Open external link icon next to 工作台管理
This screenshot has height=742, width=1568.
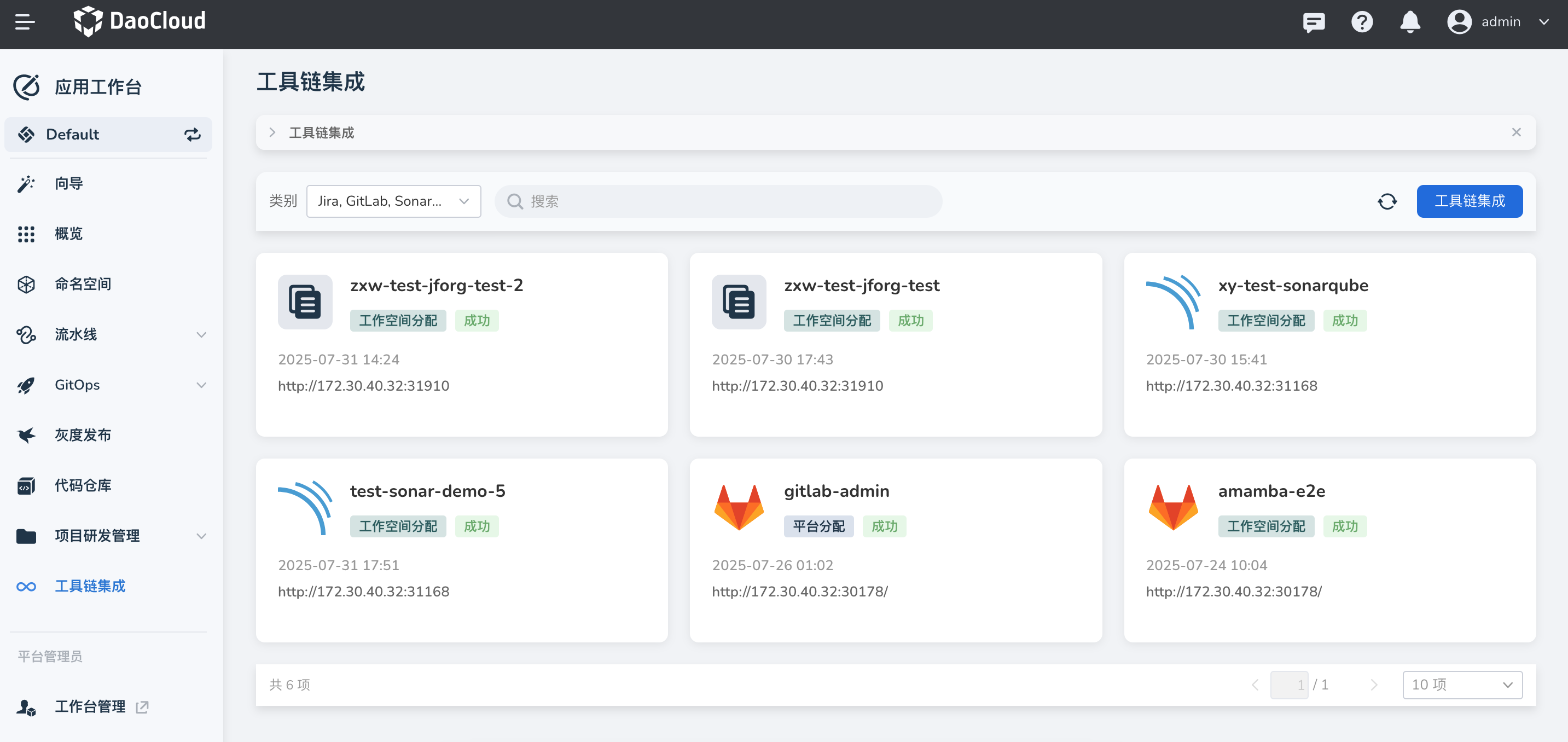coord(142,706)
